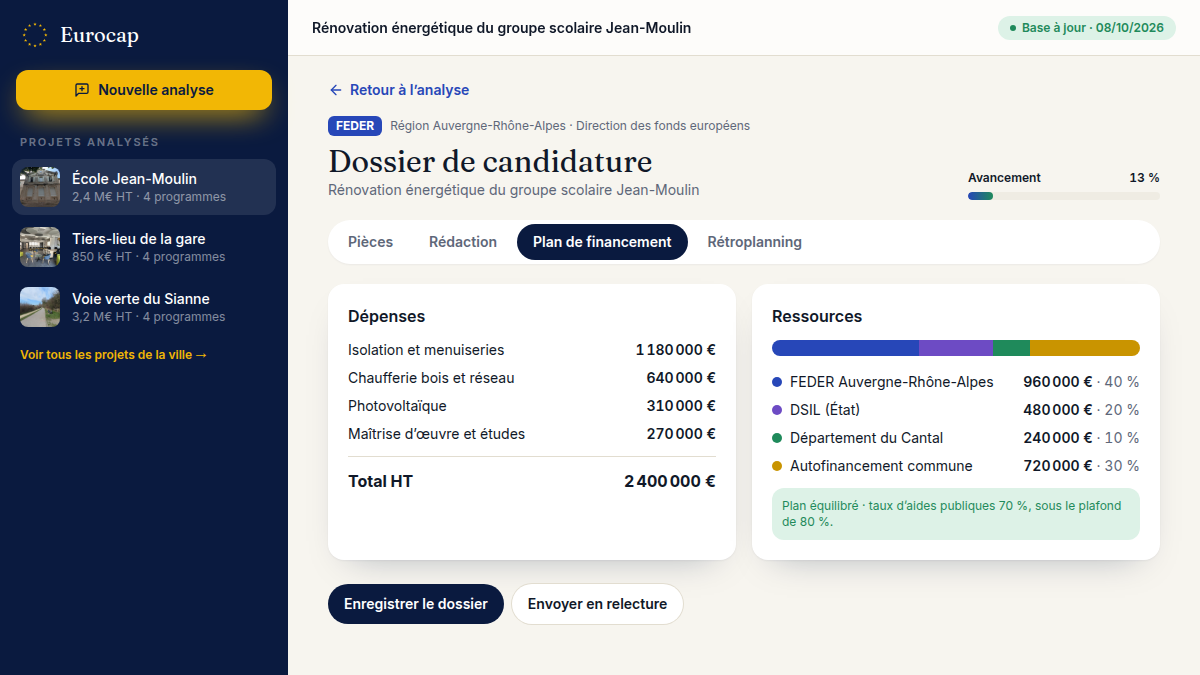Click the amount 640 000 €
Viewport: 1200px width, 675px height.
(681, 378)
